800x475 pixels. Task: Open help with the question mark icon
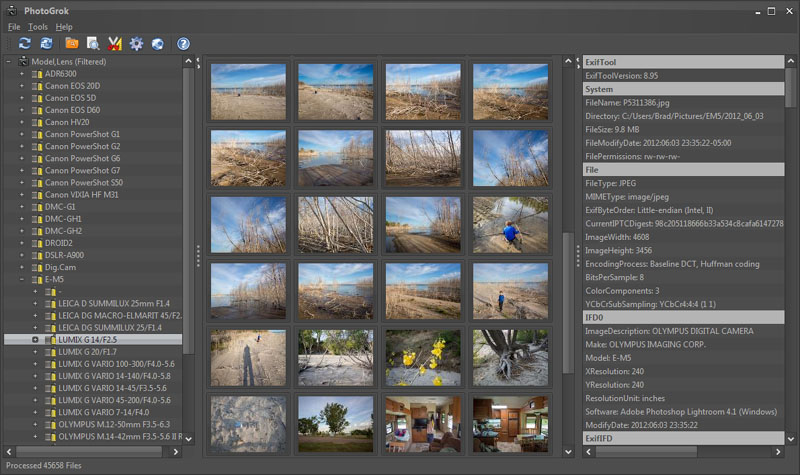click(x=183, y=44)
